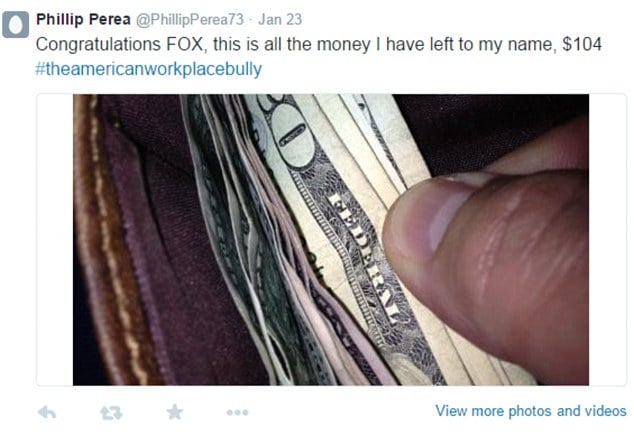Favorite the tweet with the star icon
The width and height of the screenshot is (634, 435).
pos(175,412)
